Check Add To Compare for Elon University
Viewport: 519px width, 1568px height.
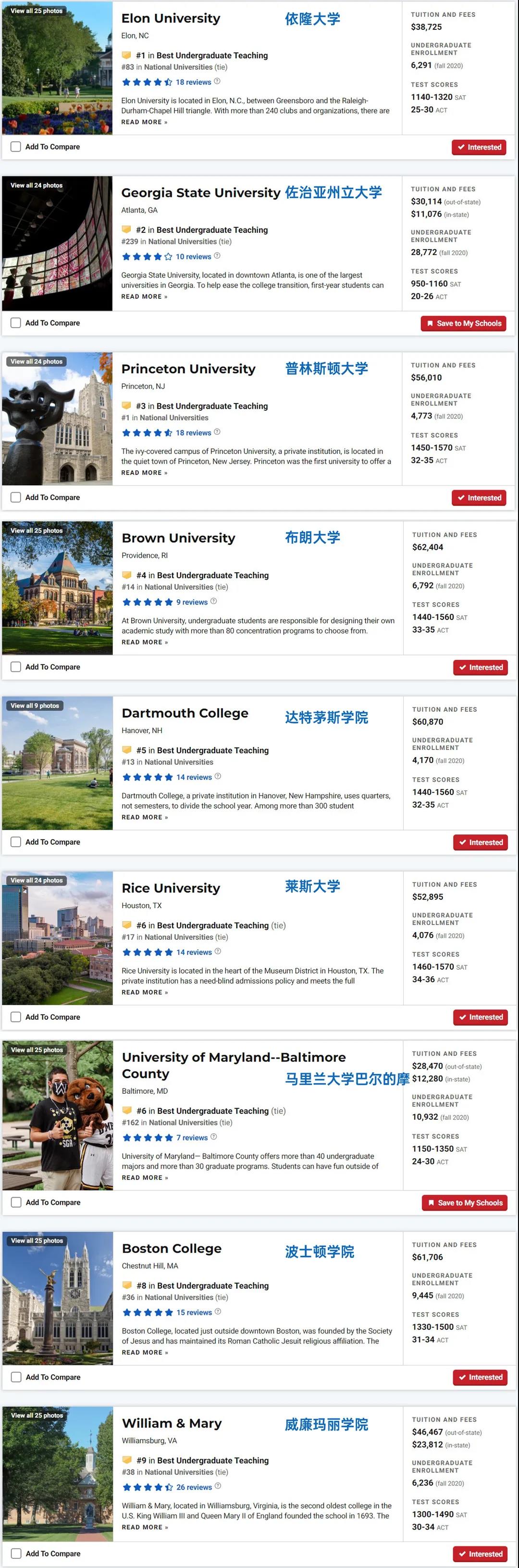16,147
